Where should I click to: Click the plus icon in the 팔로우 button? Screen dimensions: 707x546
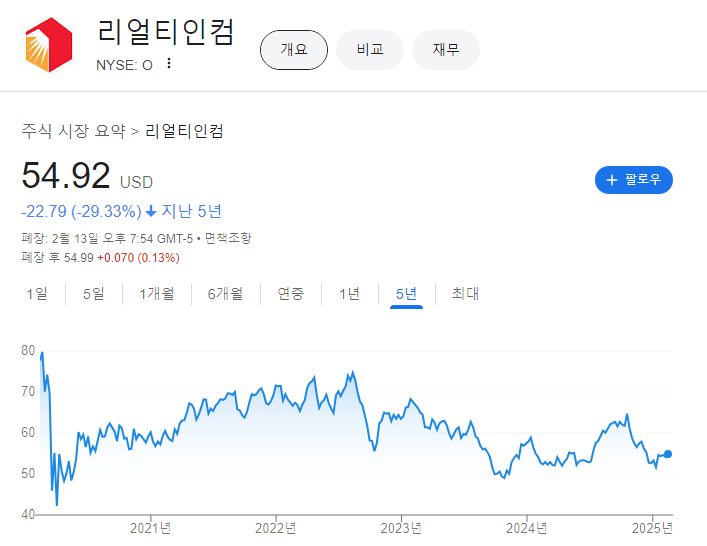[x=611, y=180]
